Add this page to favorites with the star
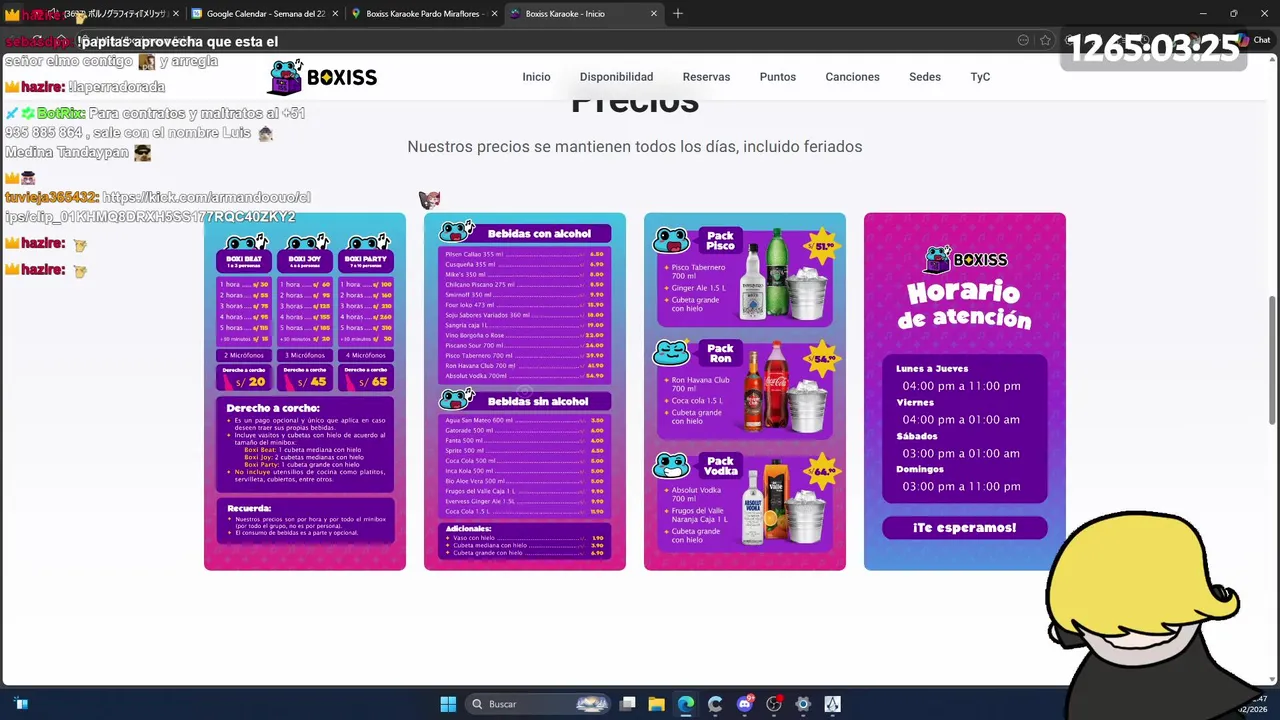Viewport: 1280px width, 720px height. click(1045, 40)
